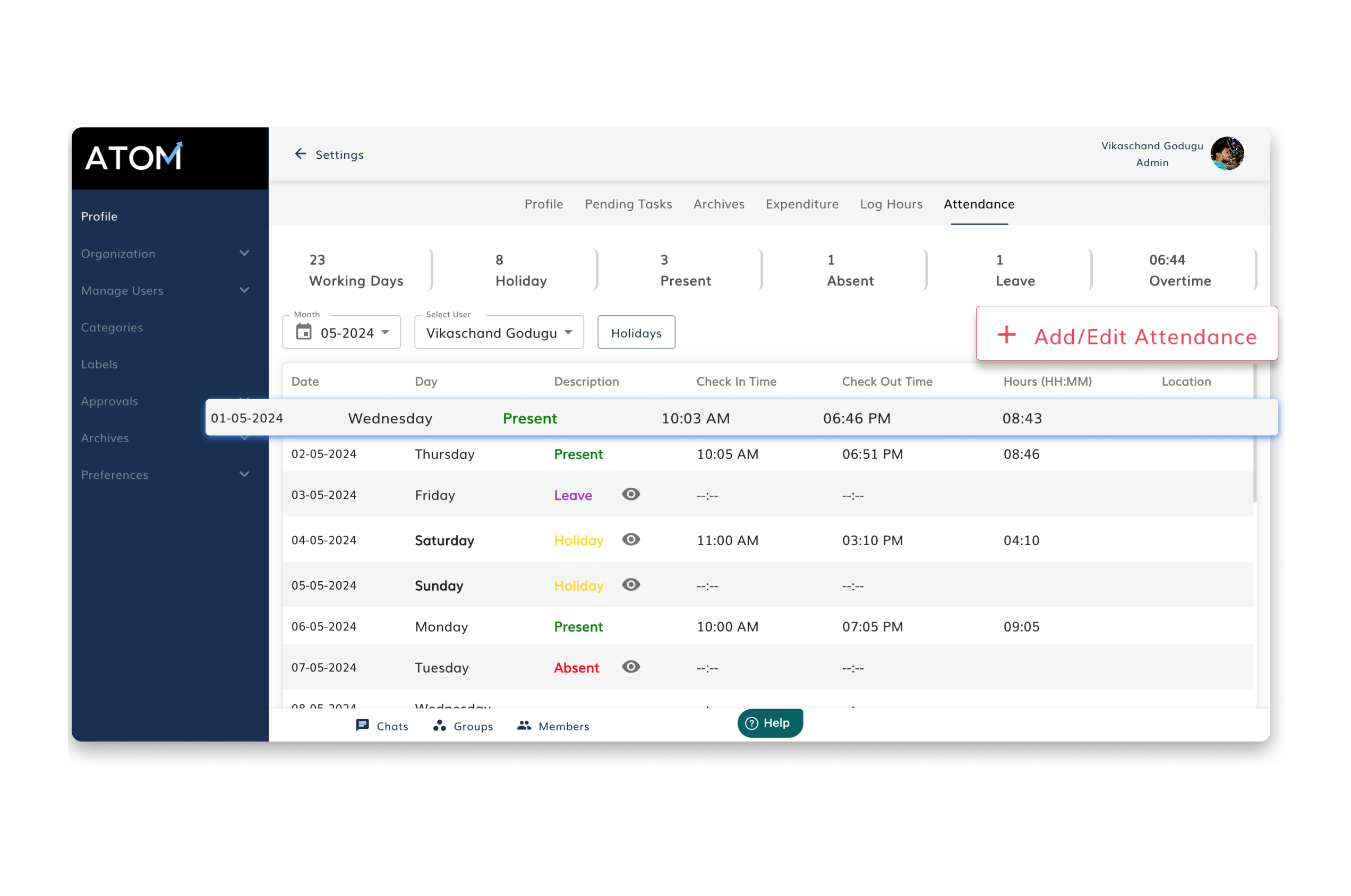Image resolution: width=1351 pixels, height=896 pixels.
Task: Click the purple Leave status text
Action: click(573, 495)
